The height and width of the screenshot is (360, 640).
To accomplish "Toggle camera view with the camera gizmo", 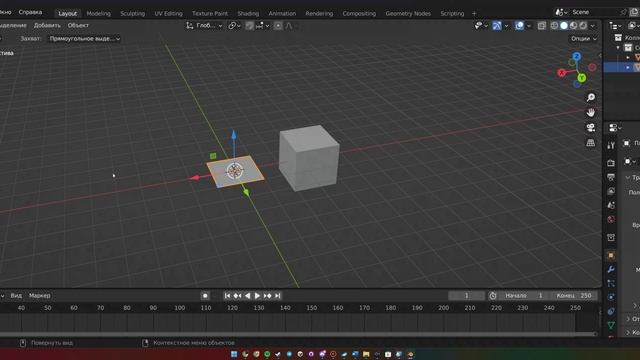I will [x=591, y=128].
